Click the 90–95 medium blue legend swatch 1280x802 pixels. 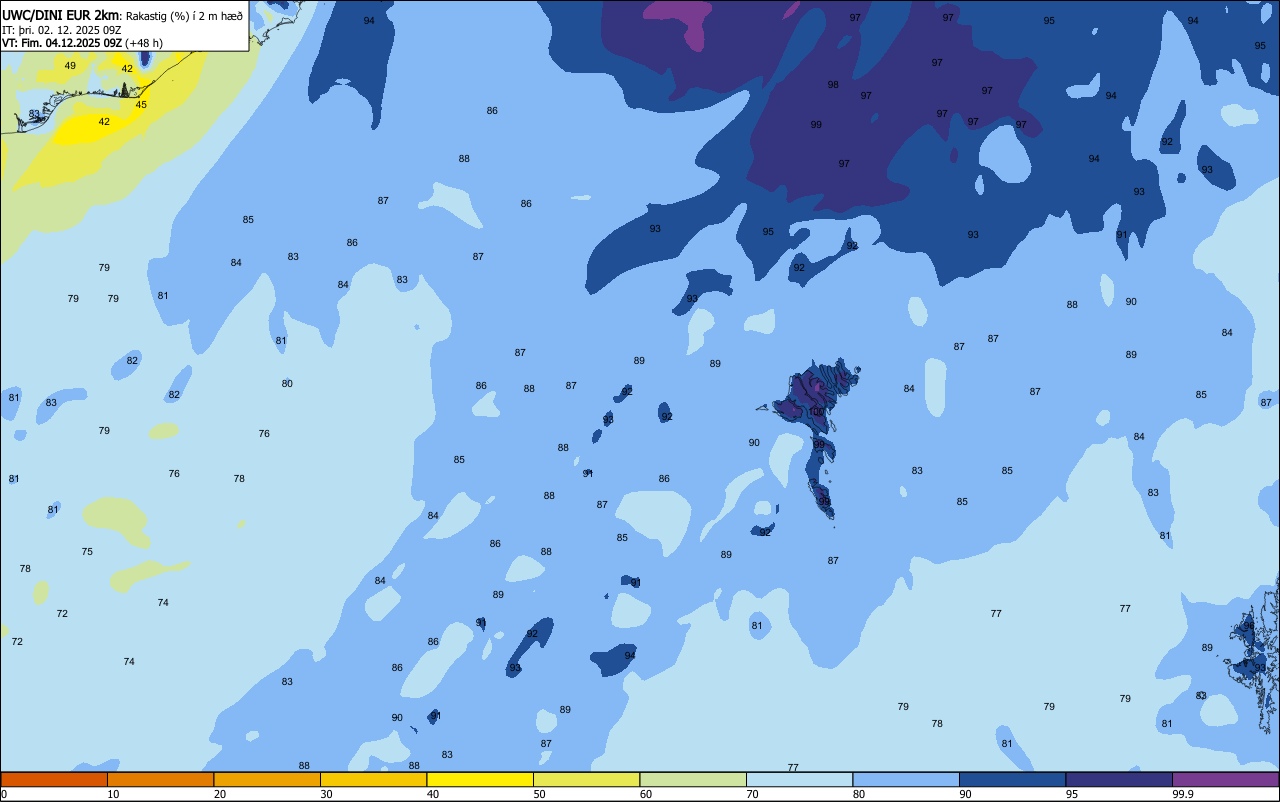click(x=1012, y=779)
